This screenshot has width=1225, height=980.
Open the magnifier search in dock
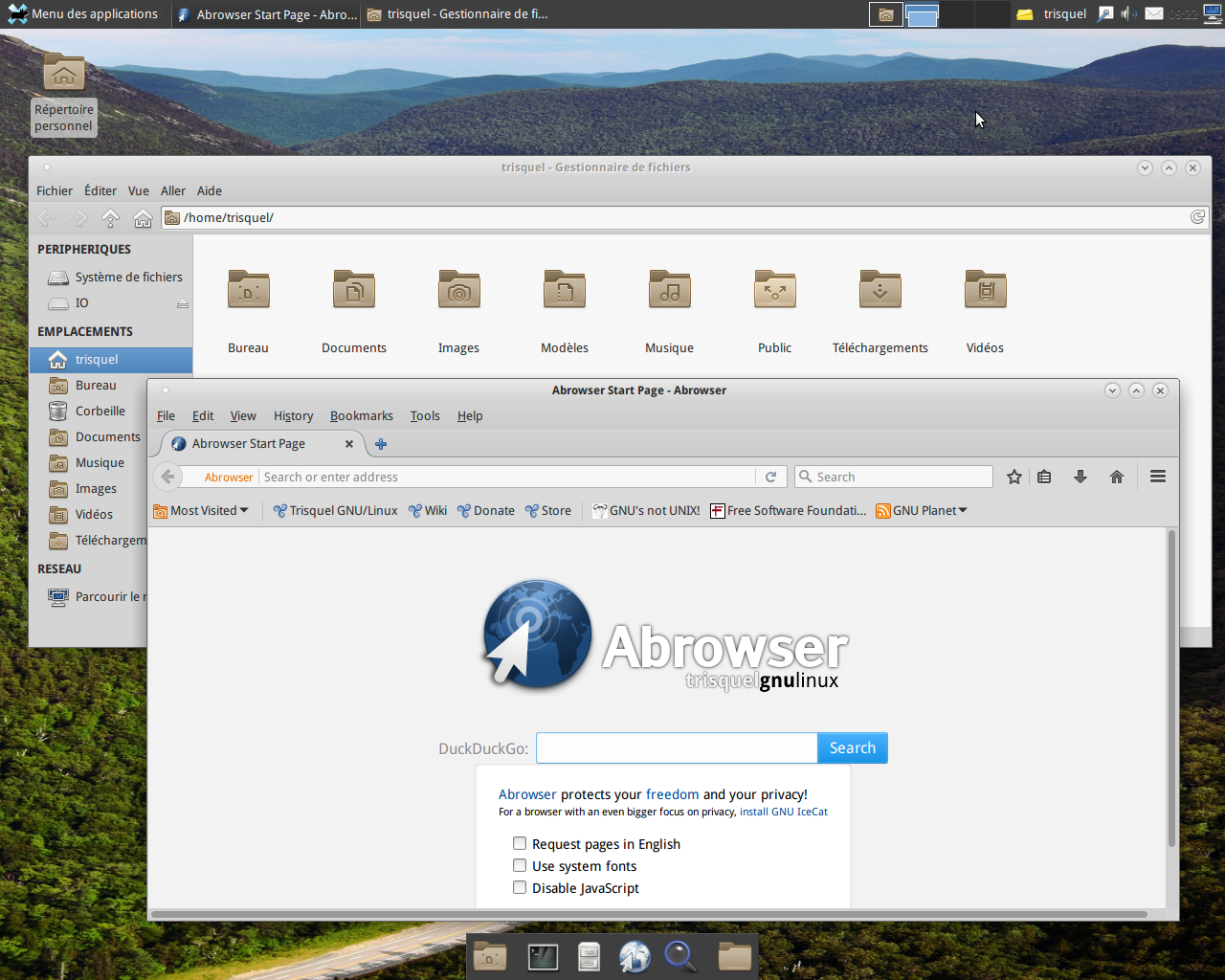pyautogui.click(x=680, y=956)
